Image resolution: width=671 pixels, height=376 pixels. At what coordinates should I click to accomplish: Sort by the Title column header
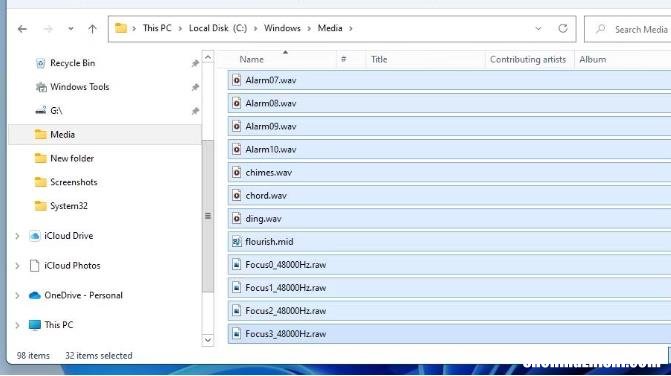[x=379, y=59]
